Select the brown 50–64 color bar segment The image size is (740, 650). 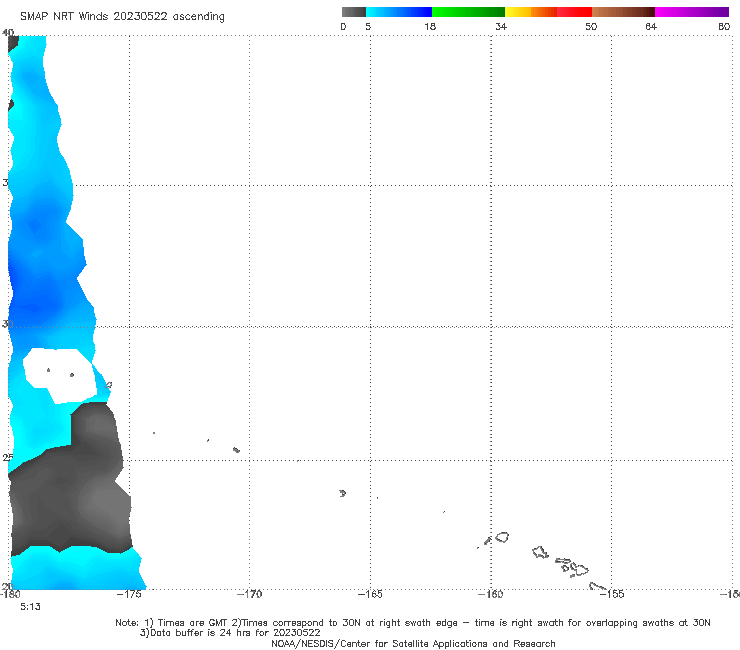(623, 12)
